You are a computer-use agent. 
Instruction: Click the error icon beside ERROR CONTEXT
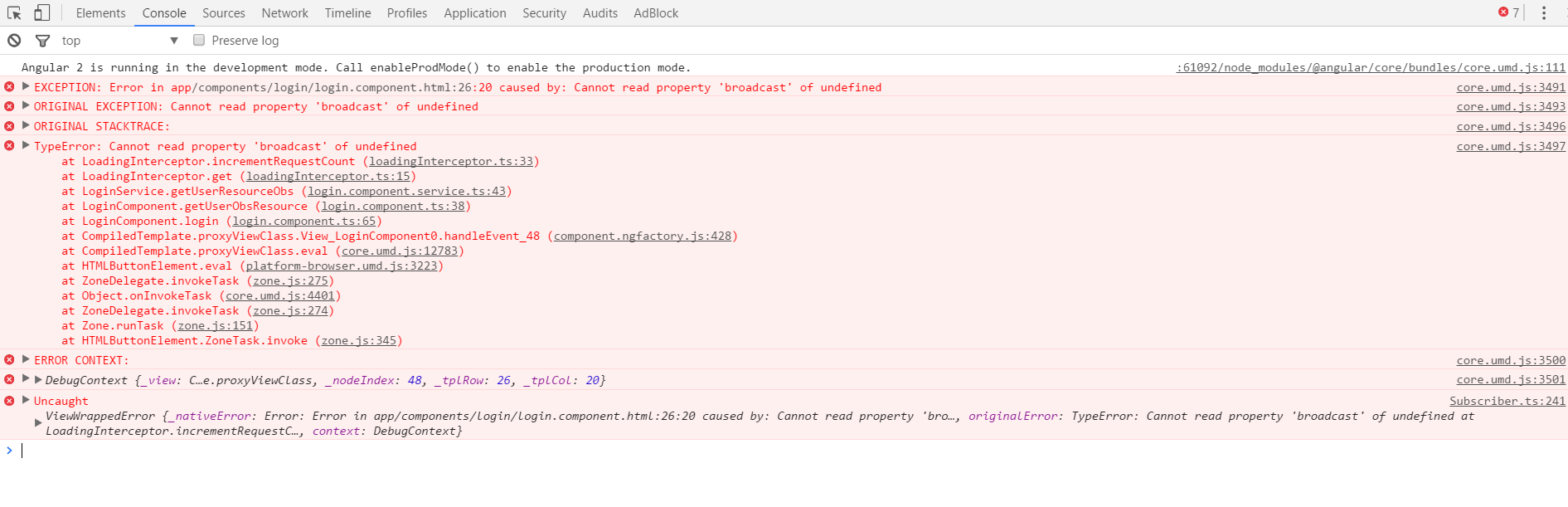coord(9,359)
